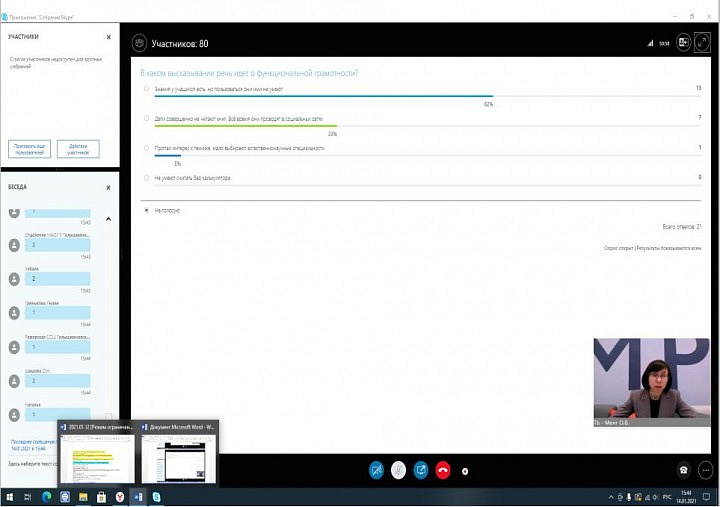This screenshot has width=720, height=507.
Task: Toggle the camera video button
Action: tap(377, 469)
